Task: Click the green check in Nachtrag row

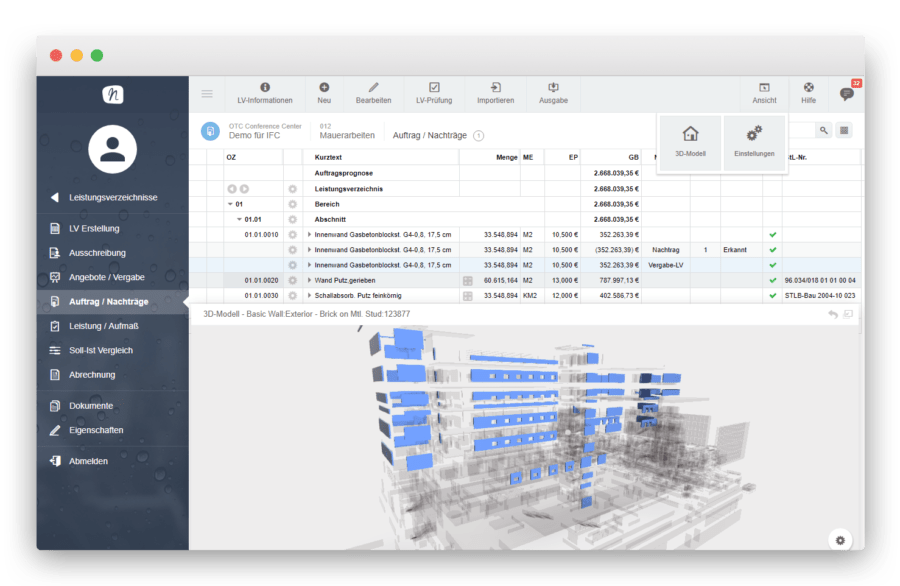Action: coord(773,250)
